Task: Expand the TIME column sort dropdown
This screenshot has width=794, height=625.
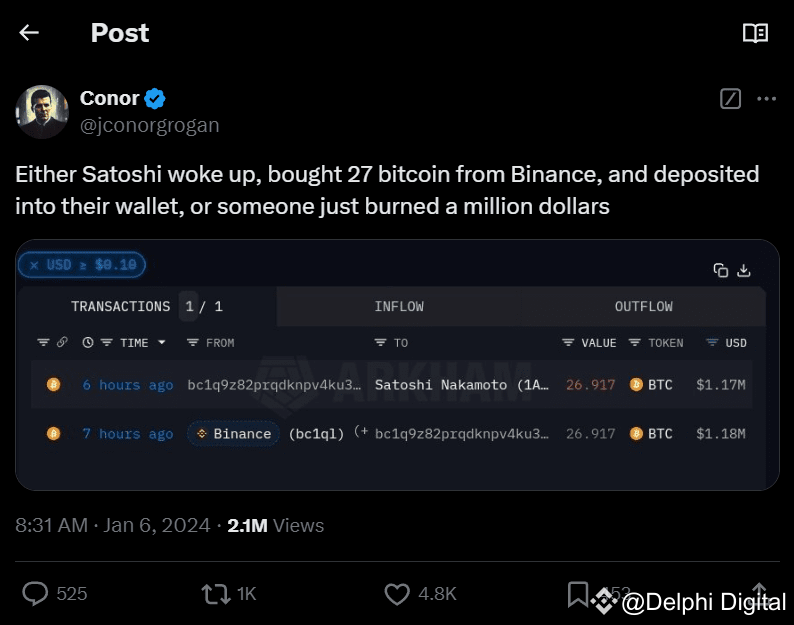Action: 161,343
